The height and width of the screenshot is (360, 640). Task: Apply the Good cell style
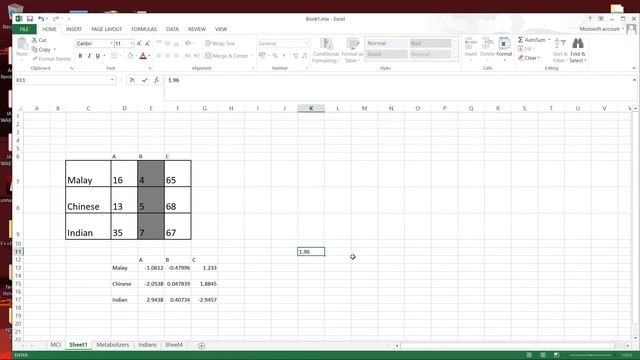pos(386,54)
